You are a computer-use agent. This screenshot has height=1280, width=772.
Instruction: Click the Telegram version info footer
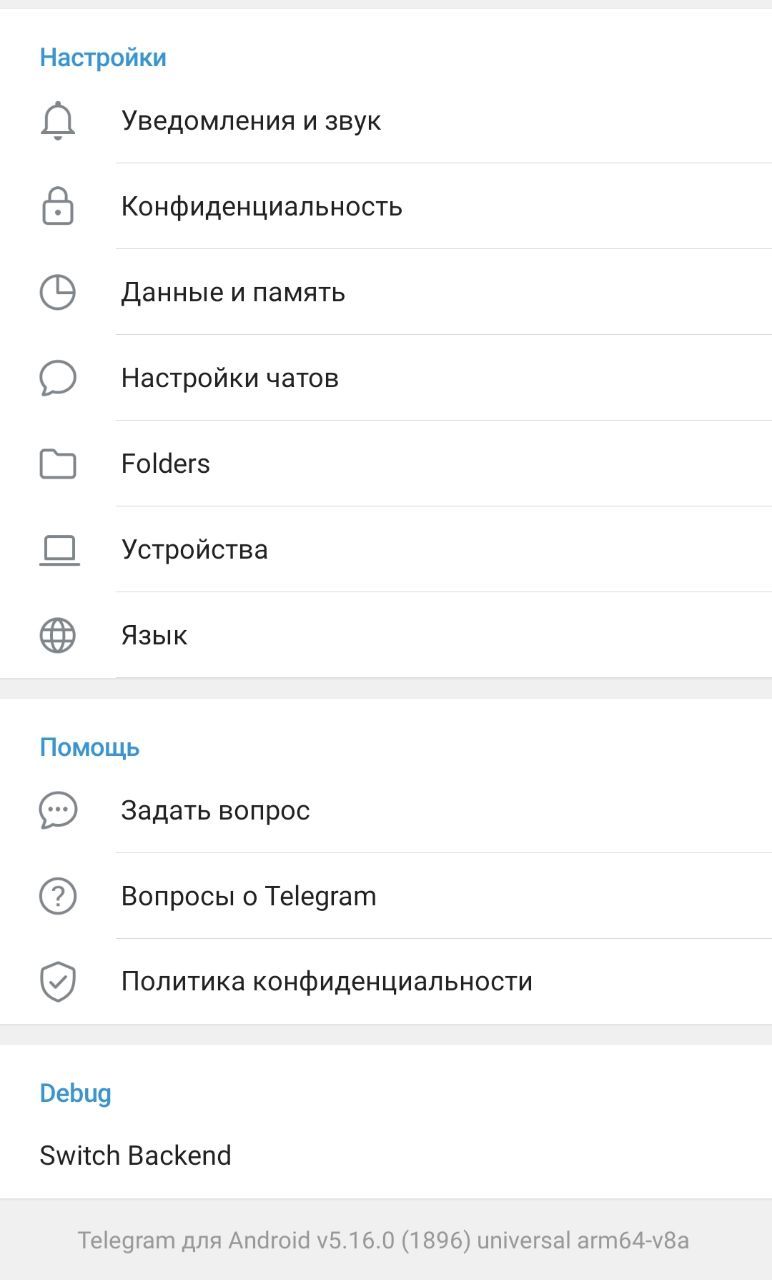[x=384, y=1241]
